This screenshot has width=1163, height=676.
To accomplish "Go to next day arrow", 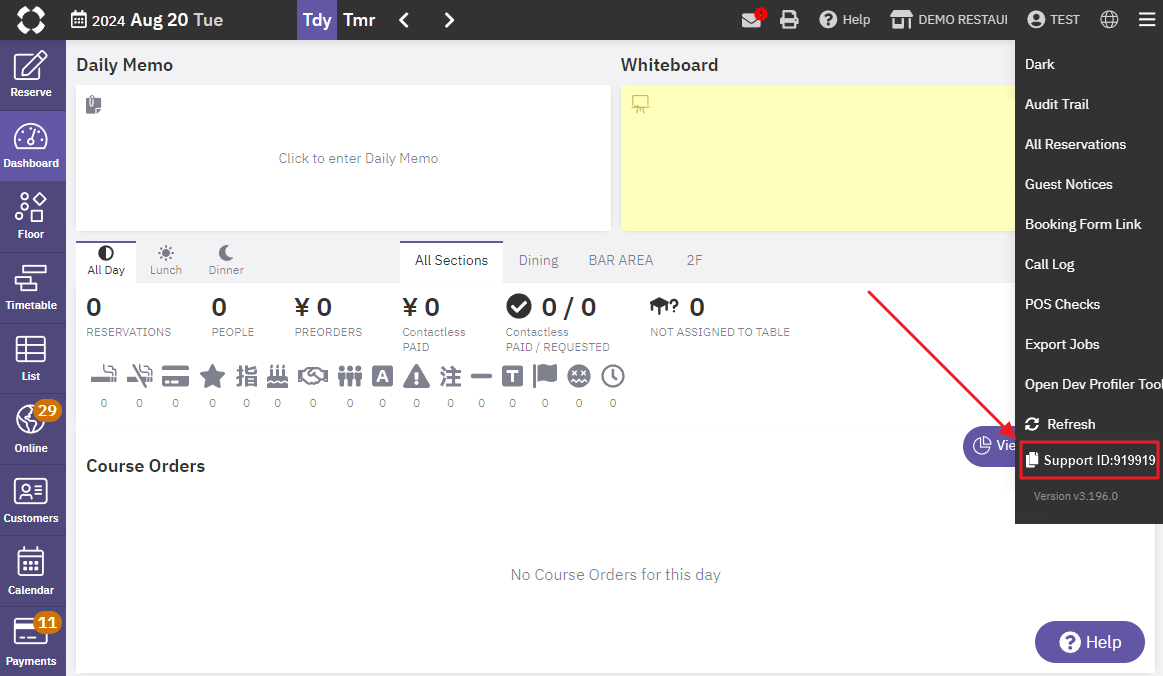I will point(449,20).
